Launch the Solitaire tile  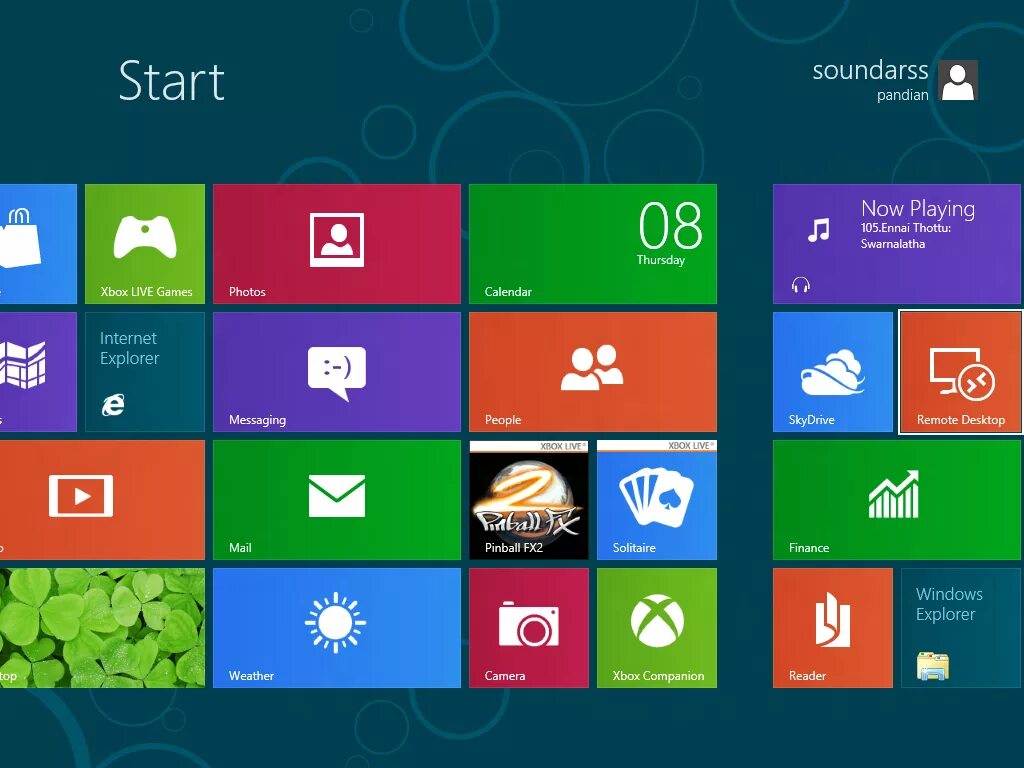tap(657, 500)
